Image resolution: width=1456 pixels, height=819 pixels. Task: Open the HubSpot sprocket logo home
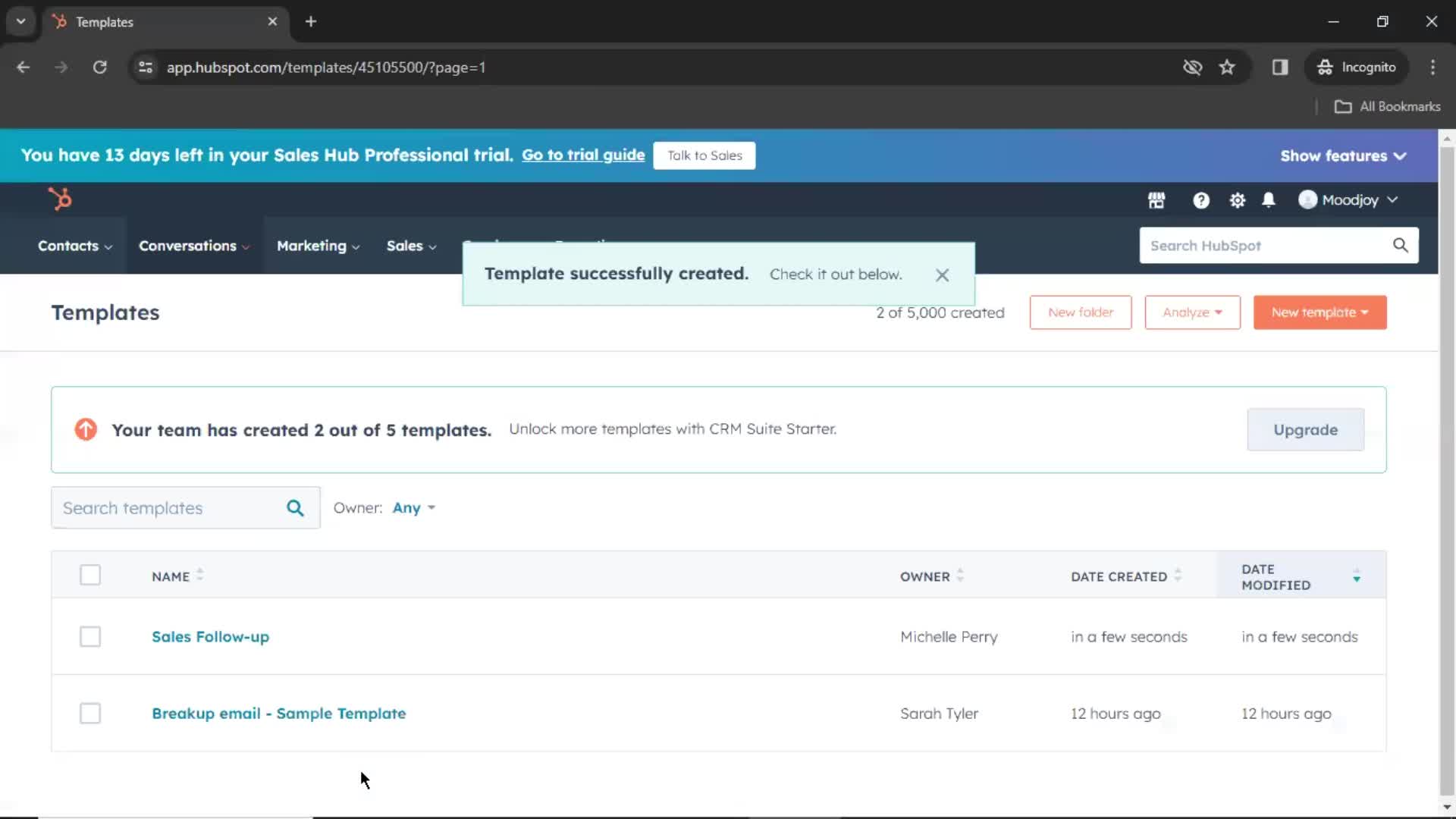click(x=60, y=199)
